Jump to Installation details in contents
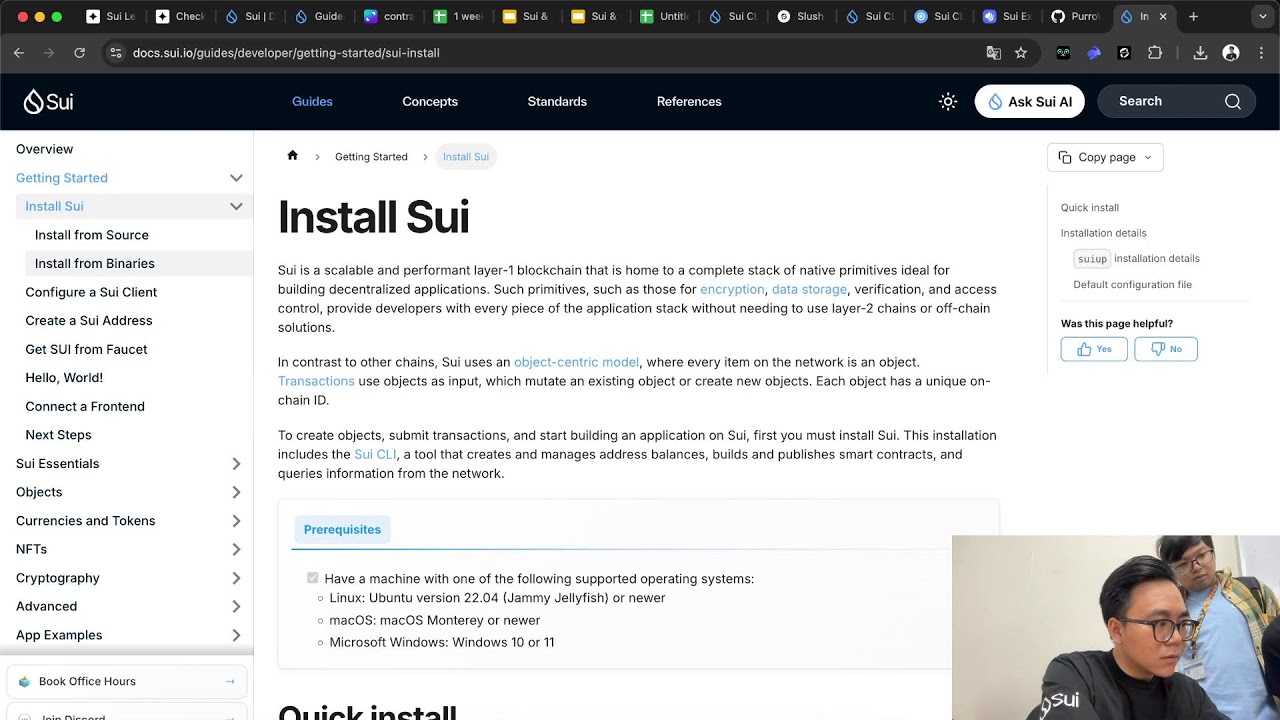The image size is (1280, 720). (x=1103, y=233)
